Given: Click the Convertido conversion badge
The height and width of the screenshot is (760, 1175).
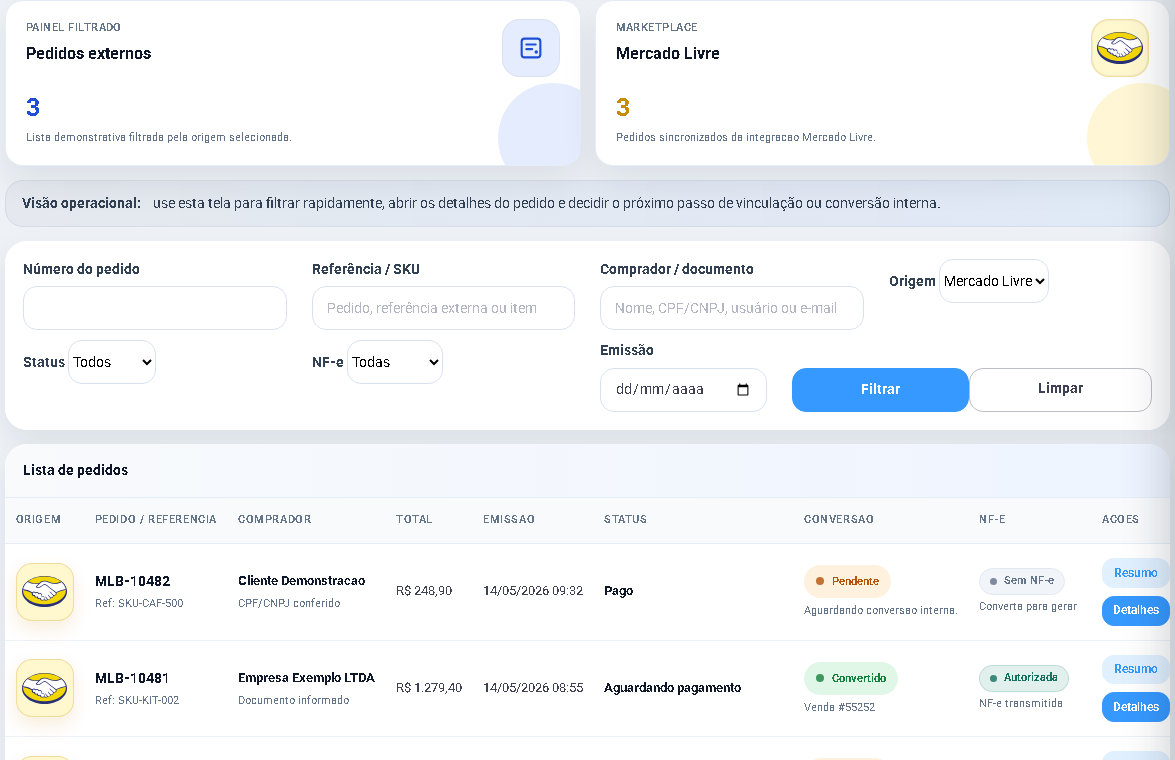Looking at the screenshot, I should coord(851,678).
